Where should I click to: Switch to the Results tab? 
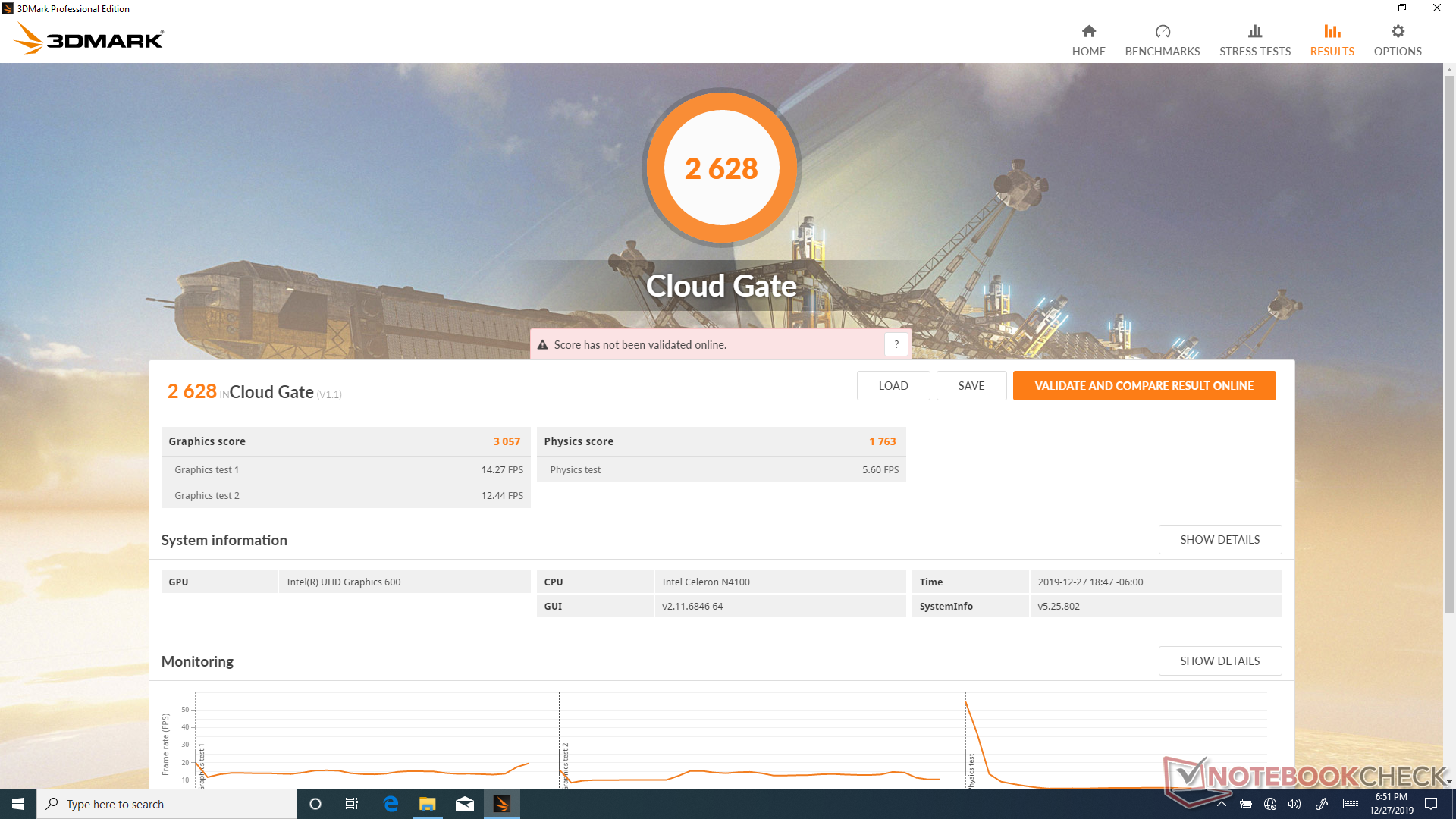pos(1332,40)
